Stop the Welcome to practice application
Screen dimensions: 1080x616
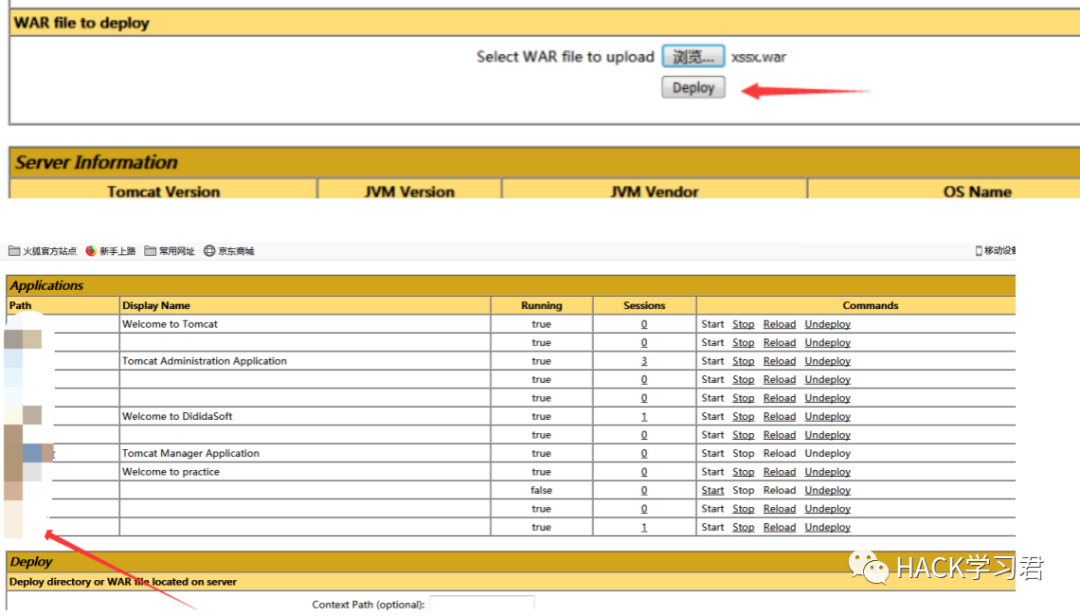point(743,472)
